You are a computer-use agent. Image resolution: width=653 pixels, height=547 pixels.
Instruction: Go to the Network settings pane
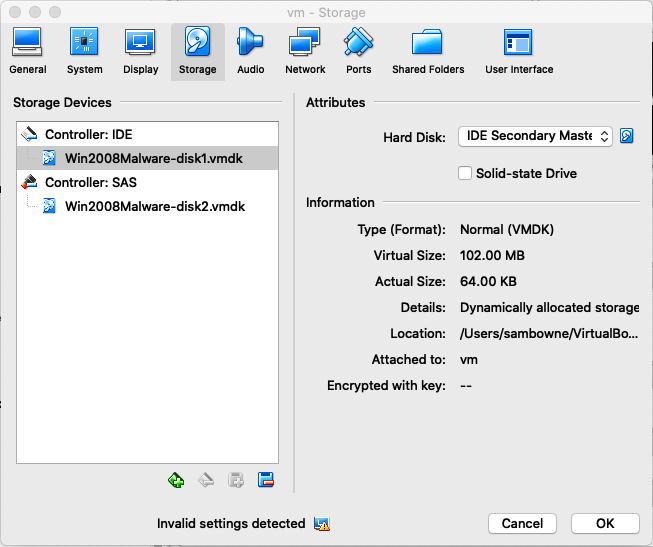pos(305,51)
